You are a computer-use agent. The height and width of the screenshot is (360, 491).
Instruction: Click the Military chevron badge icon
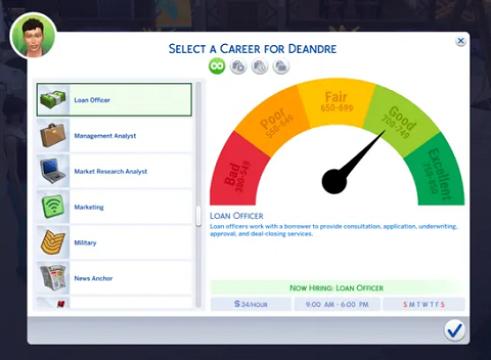[53, 242]
